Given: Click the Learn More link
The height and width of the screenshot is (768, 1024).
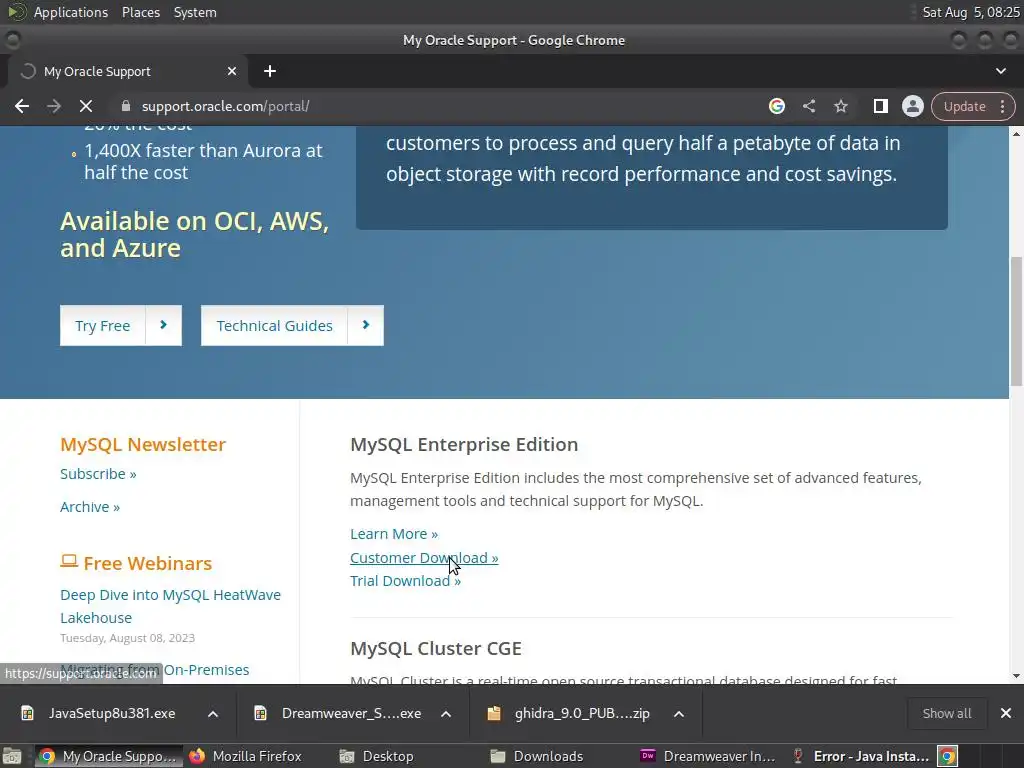Looking at the screenshot, I should [394, 534].
